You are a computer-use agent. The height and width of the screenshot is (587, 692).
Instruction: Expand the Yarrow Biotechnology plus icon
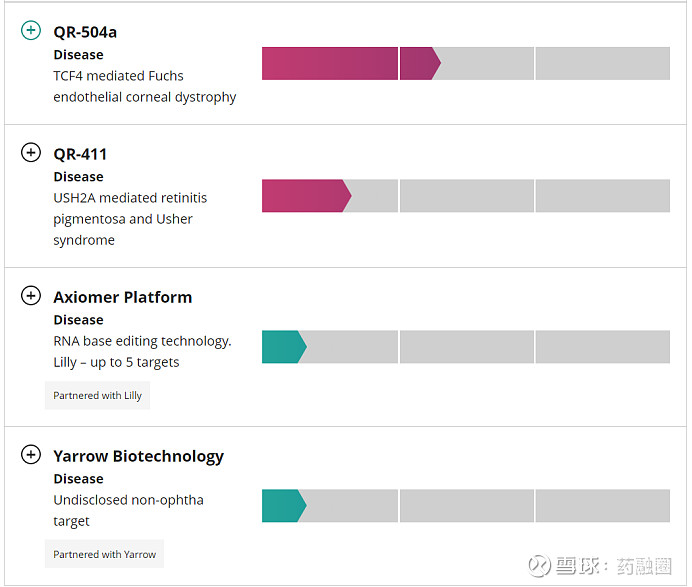(31, 455)
